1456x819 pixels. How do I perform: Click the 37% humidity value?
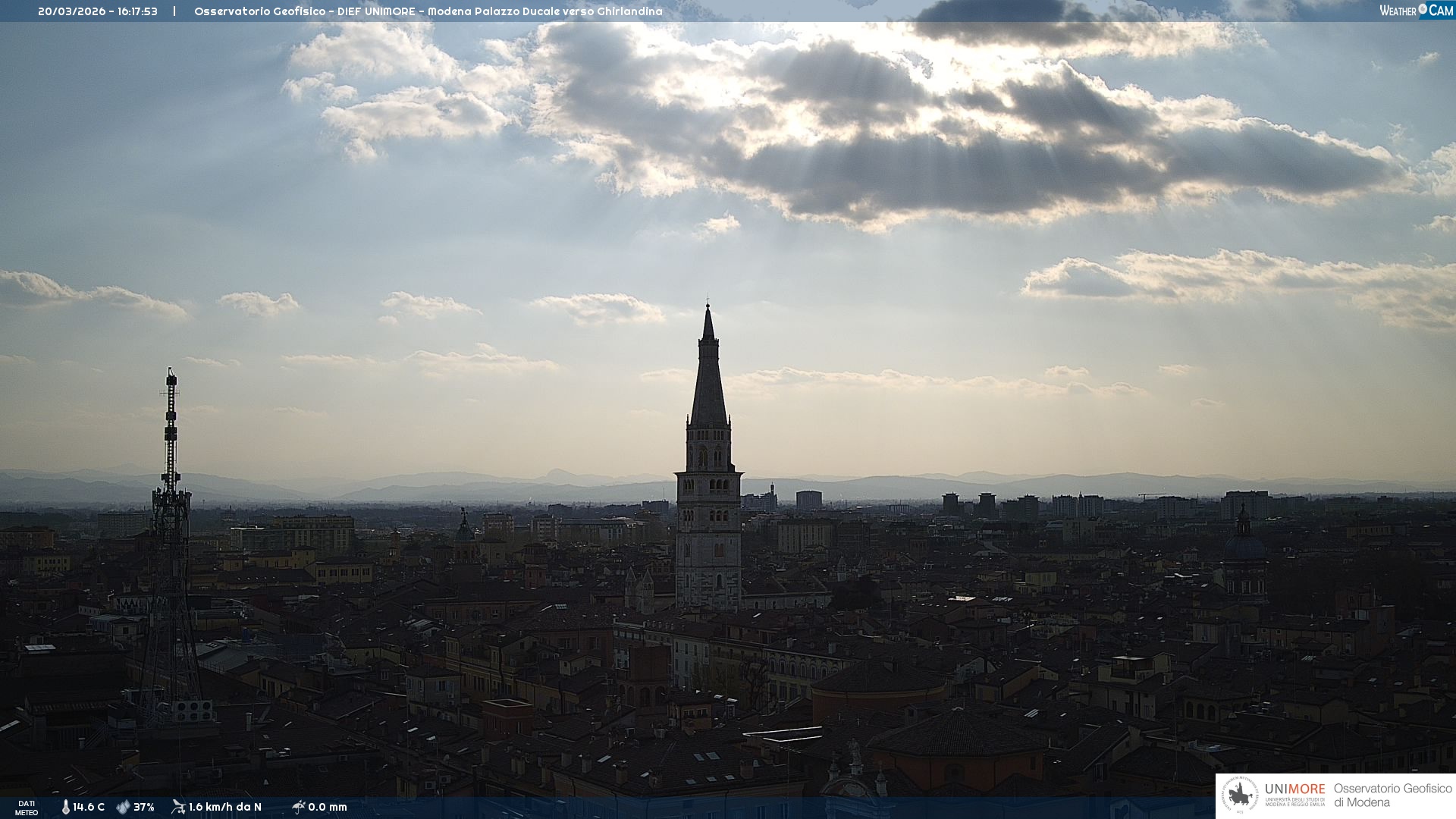pos(144,807)
